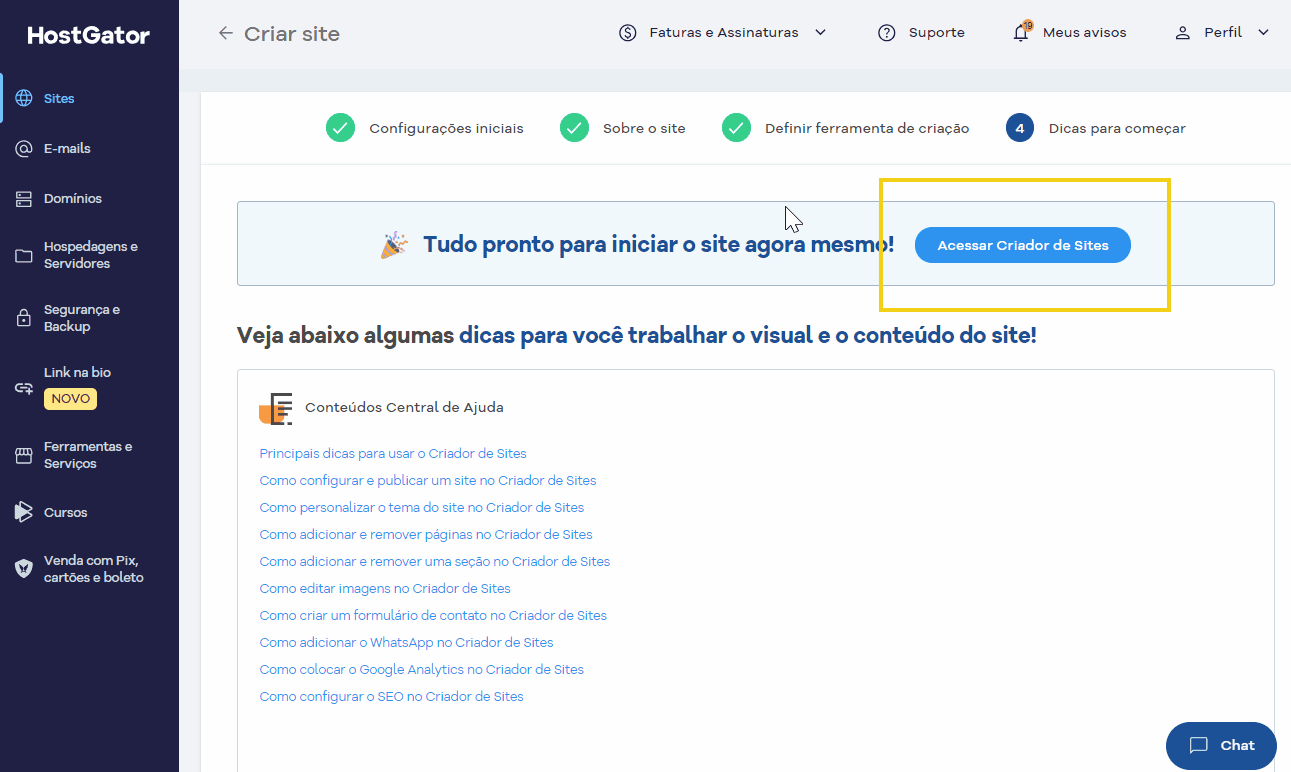
Task: Open Como colocar o Google Analytics link
Action: pos(422,669)
